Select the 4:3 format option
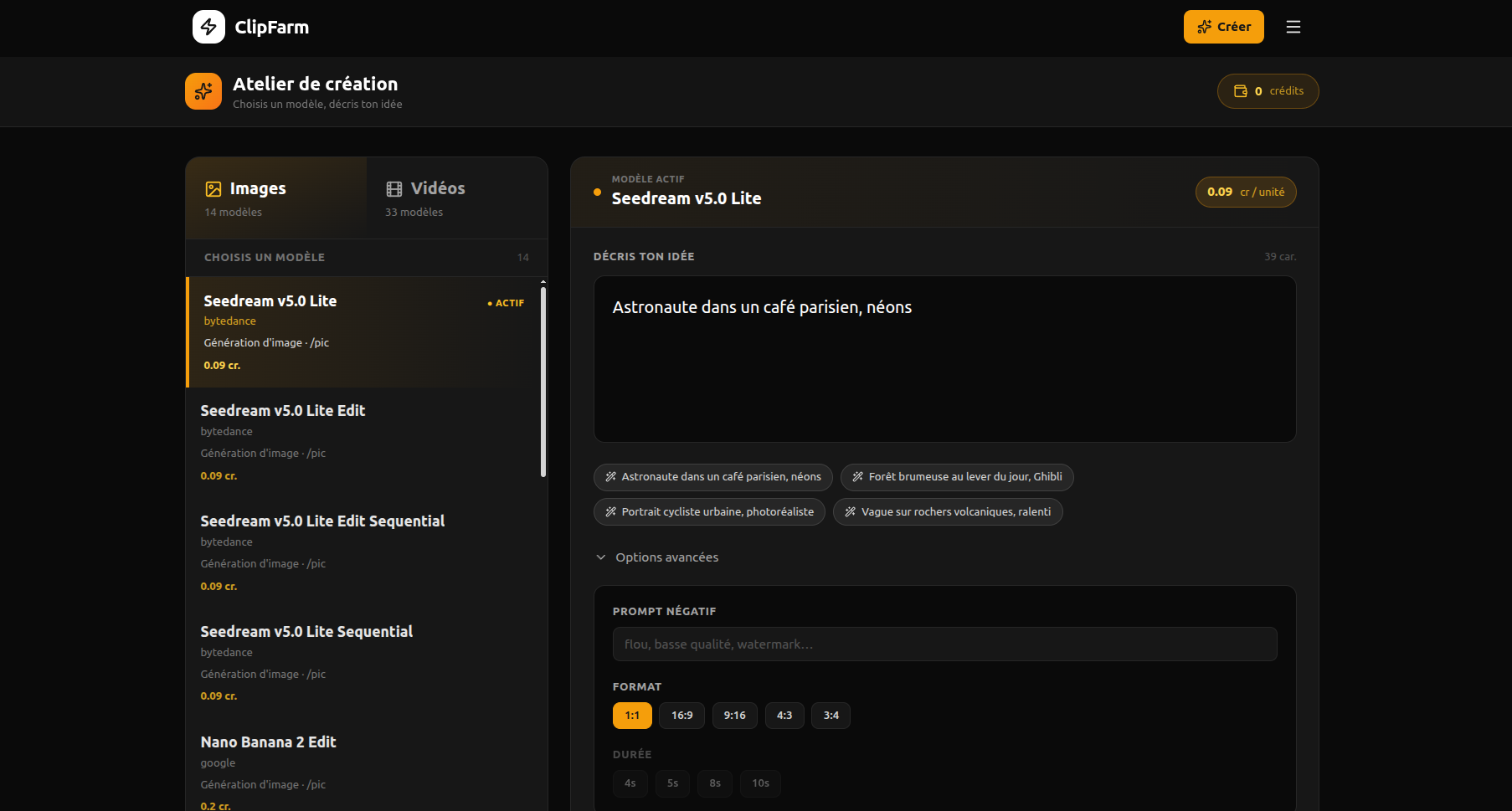1512x811 pixels. pos(784,716)
